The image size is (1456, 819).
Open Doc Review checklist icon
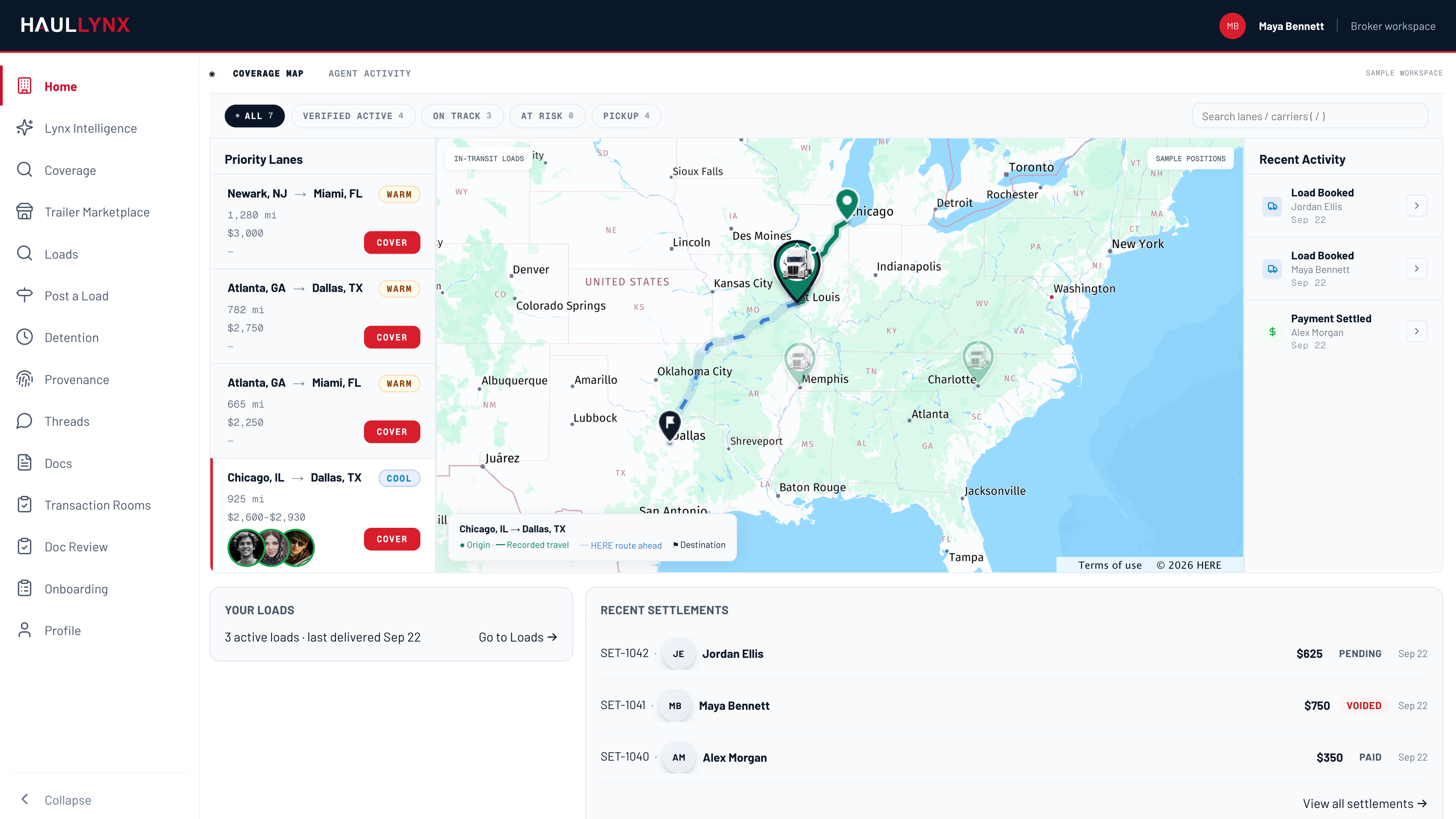pyautogui.click(x=24, y=546)
